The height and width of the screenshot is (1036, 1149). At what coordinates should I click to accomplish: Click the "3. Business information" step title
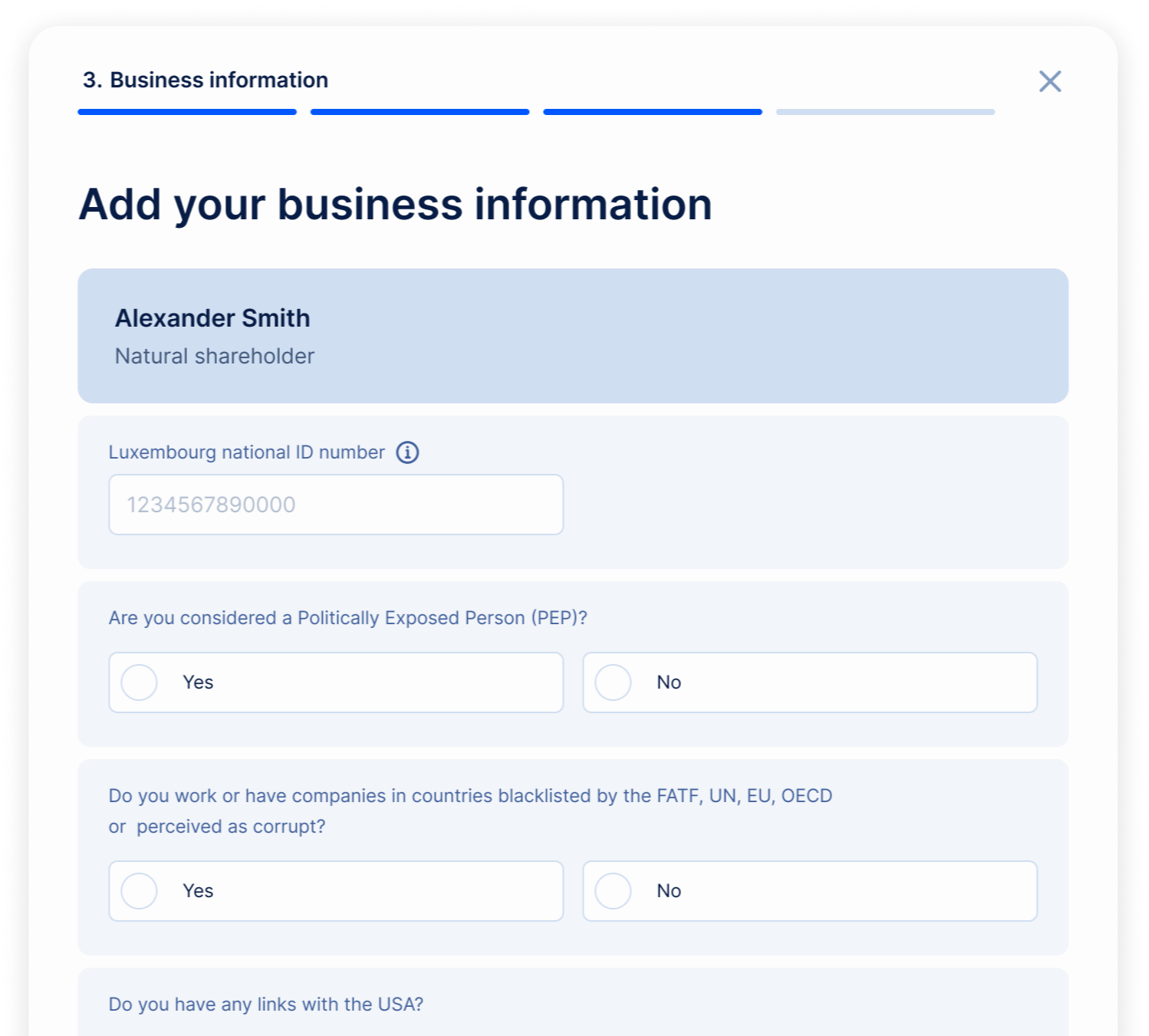[x=206, y=80]
